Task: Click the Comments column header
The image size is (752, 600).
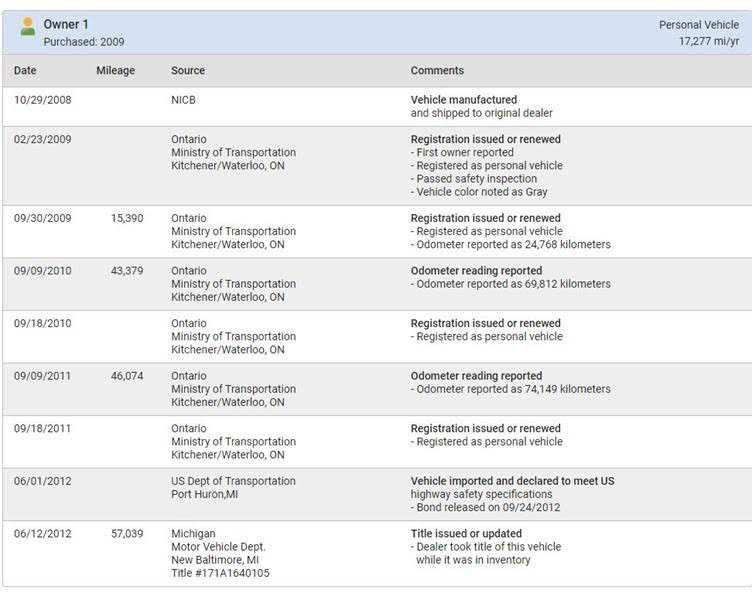Action: pos(437,71)
